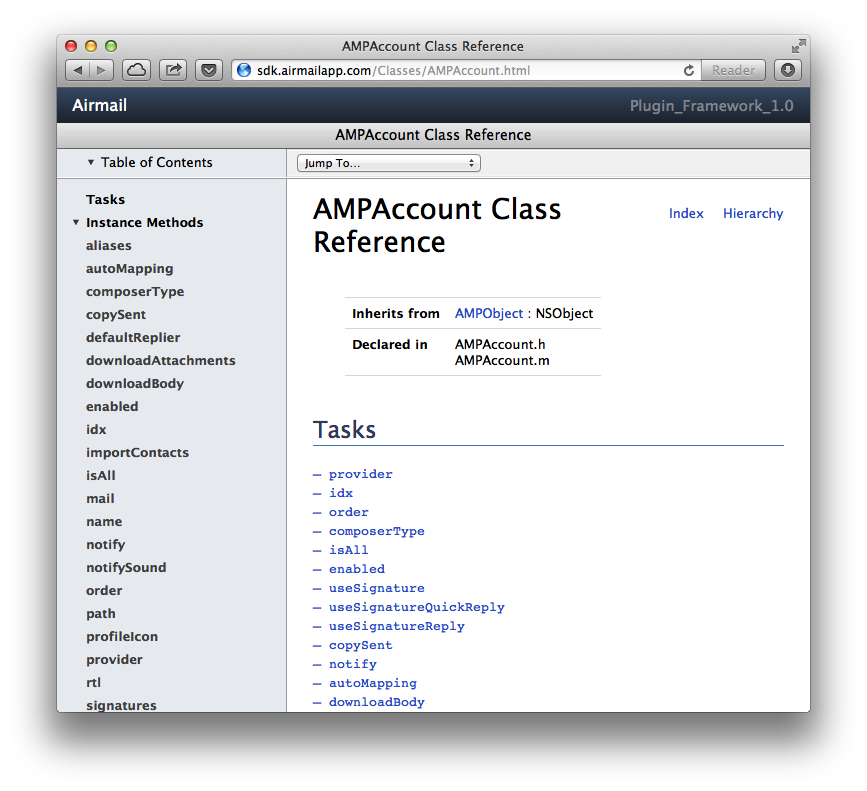The width and height of the screenshot is (867, 791).
Task: Open the useSignatureQuickReply task link
Action: click(x=416, y=607)
